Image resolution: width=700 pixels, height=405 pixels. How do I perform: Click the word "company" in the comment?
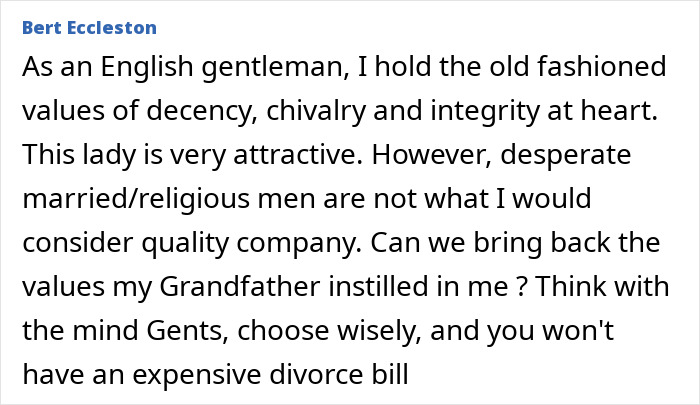coord(298,243)
